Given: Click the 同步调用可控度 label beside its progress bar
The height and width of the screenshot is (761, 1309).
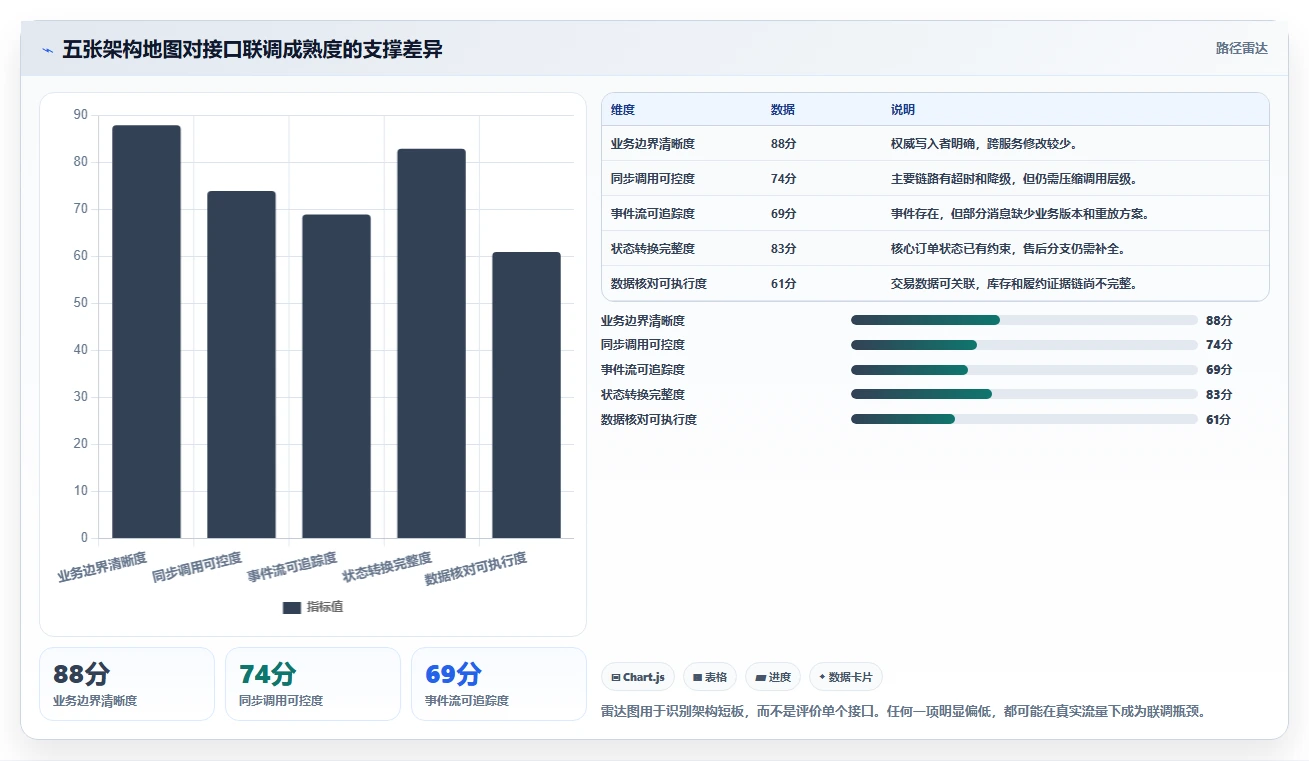Looking at the screenshot, I should click(643, 345).
